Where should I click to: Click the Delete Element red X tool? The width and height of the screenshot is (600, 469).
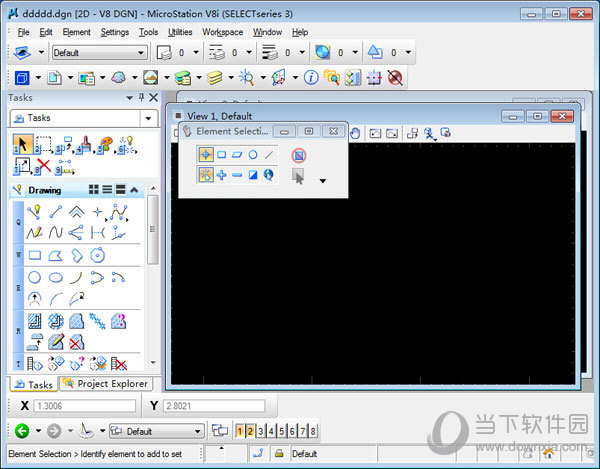(43, 166)
